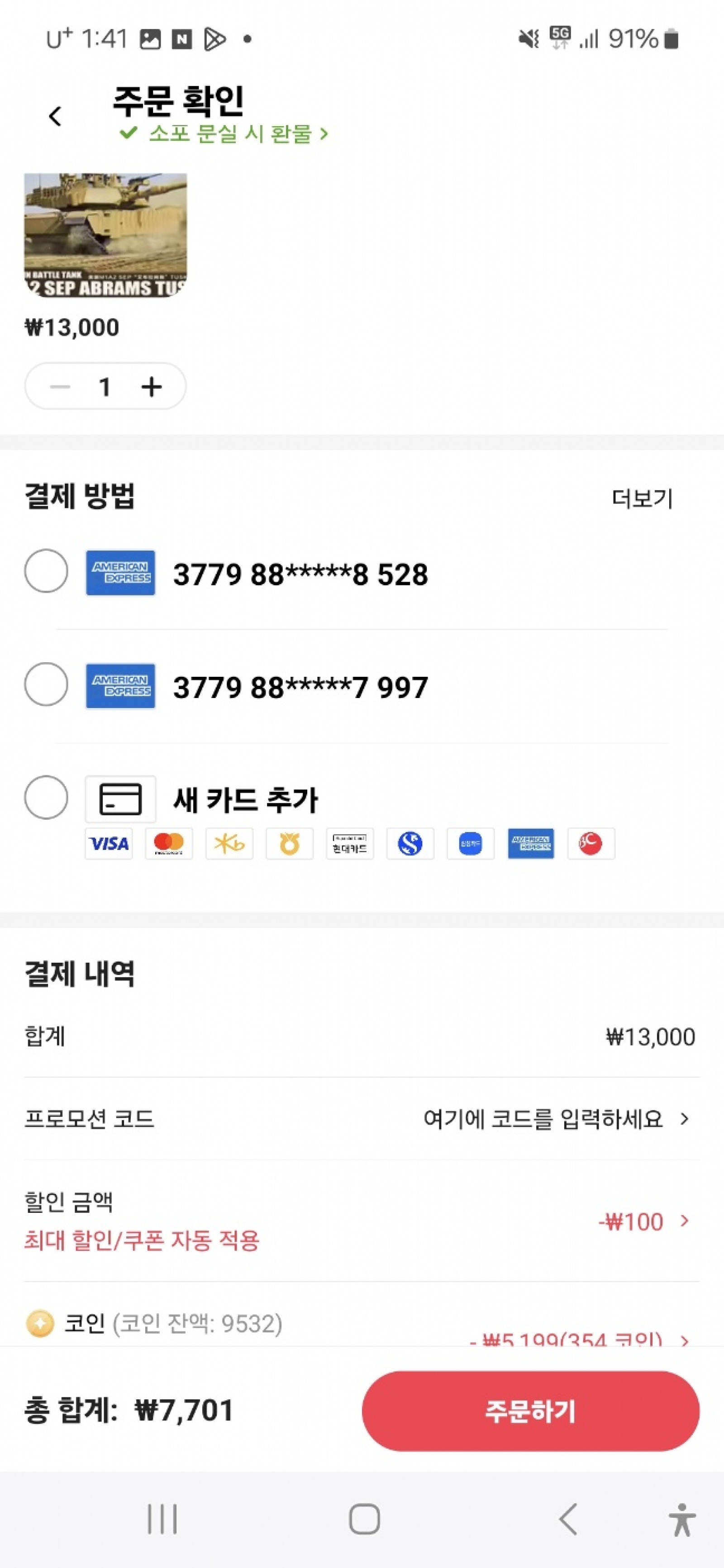The width and height of the screenshot is (724, 1568).
Task: Tap the Mastercard logo icon
Action: (169, 844)
